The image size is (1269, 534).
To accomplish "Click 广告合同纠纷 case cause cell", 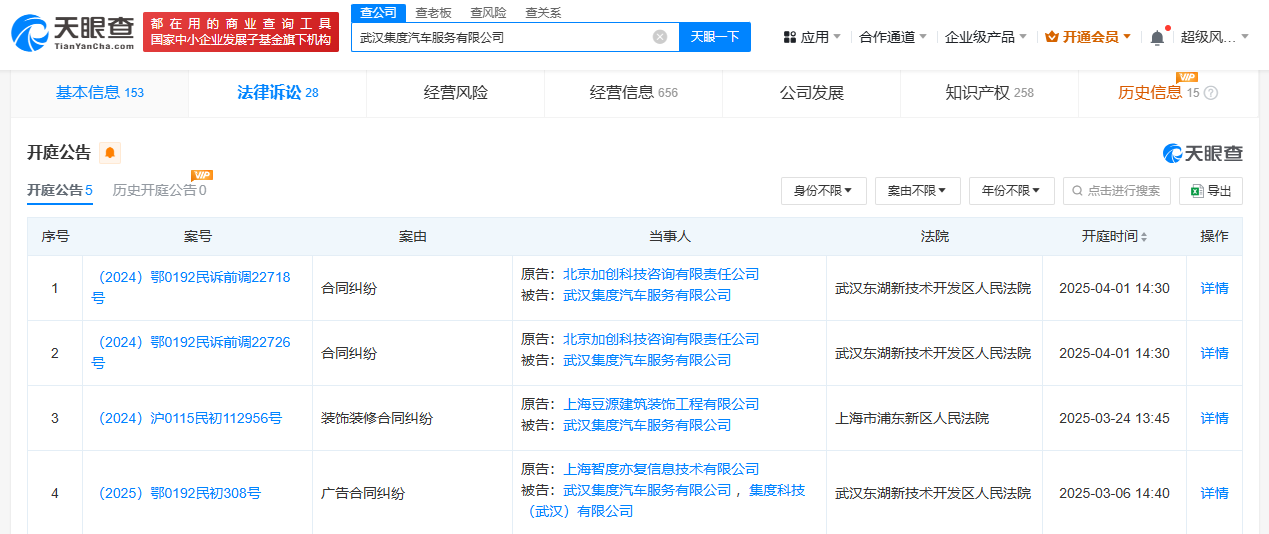I will [x=363, y=493].
